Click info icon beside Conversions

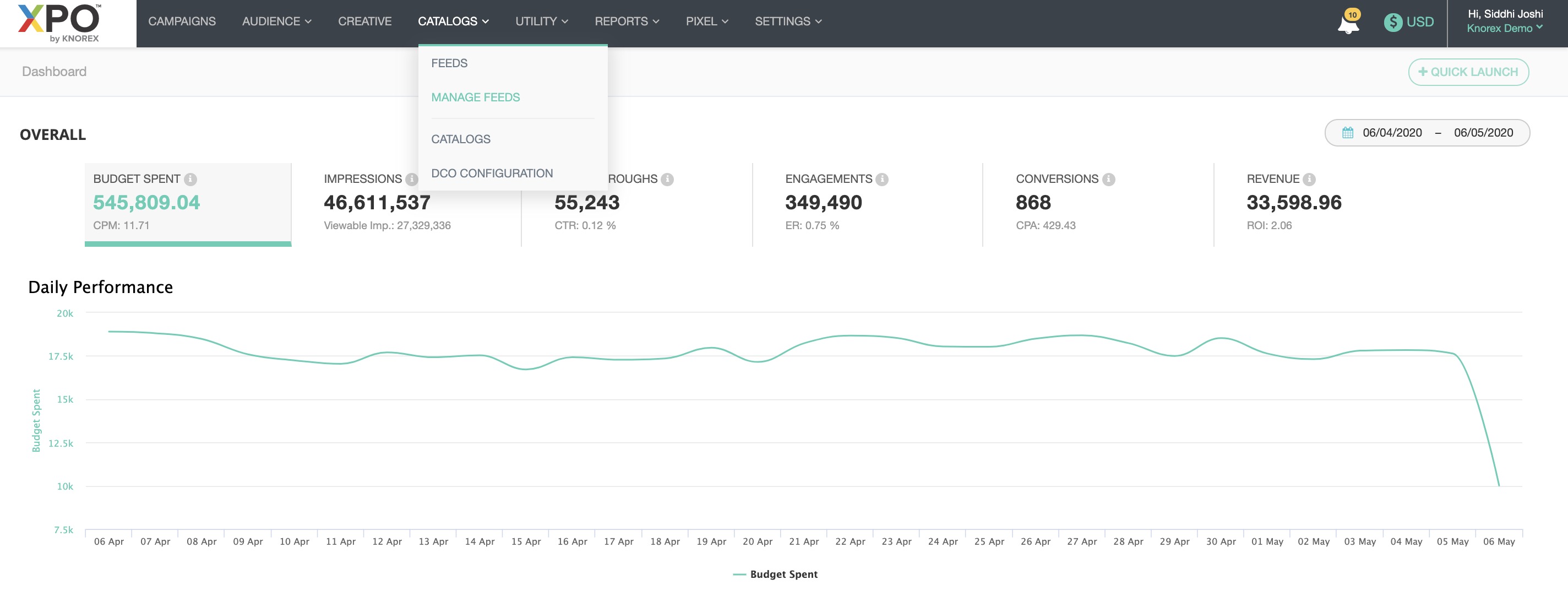coord(1108,179)
